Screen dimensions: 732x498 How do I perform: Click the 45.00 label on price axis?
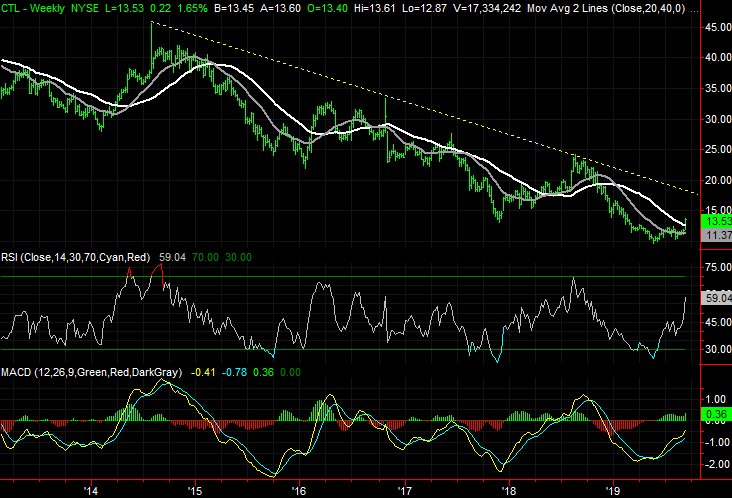point(714,27)
